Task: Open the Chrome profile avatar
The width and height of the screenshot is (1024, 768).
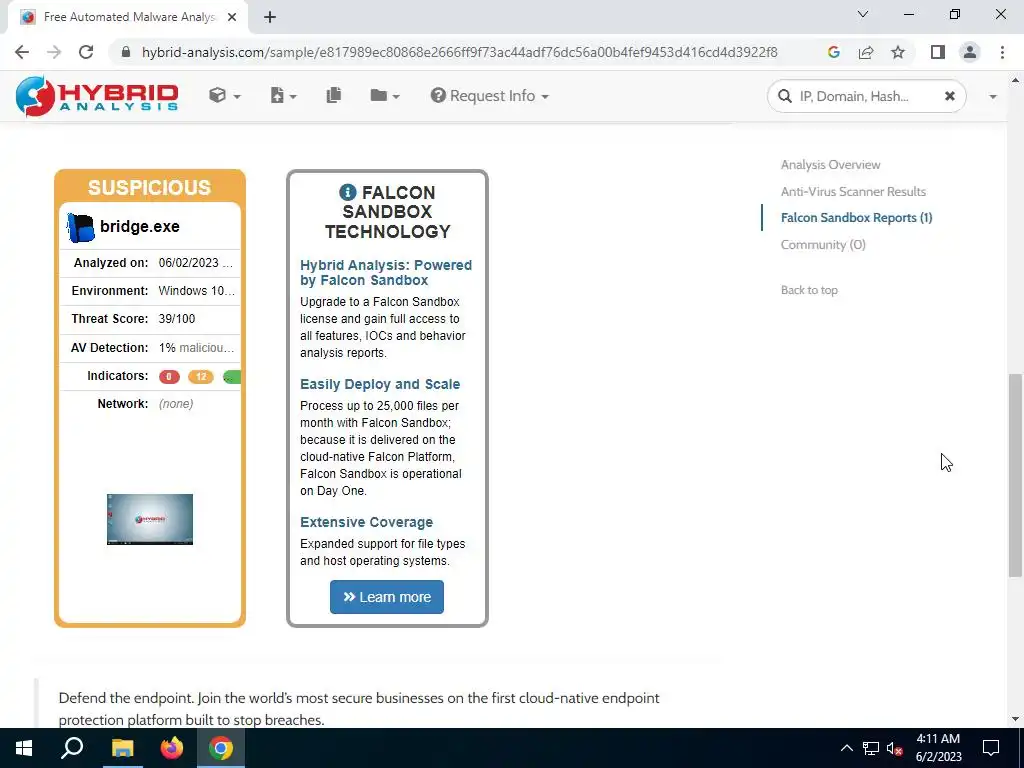Action: [970, 52]
